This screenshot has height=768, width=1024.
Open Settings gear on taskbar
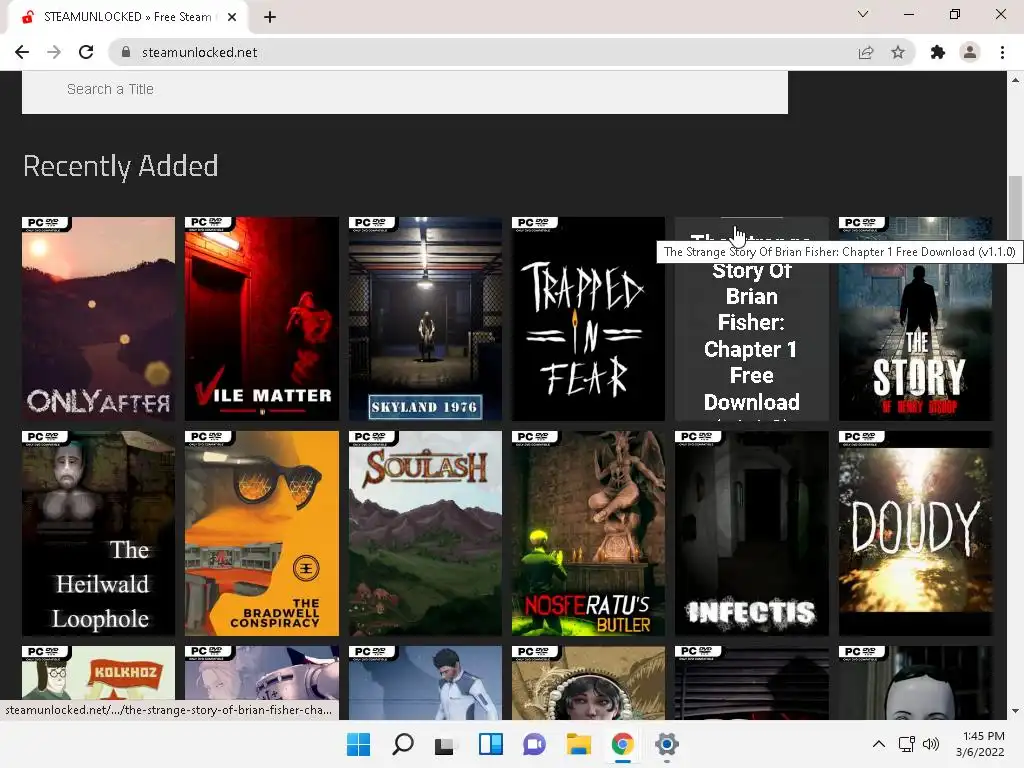pyautogui.click(x=667, y=744)
